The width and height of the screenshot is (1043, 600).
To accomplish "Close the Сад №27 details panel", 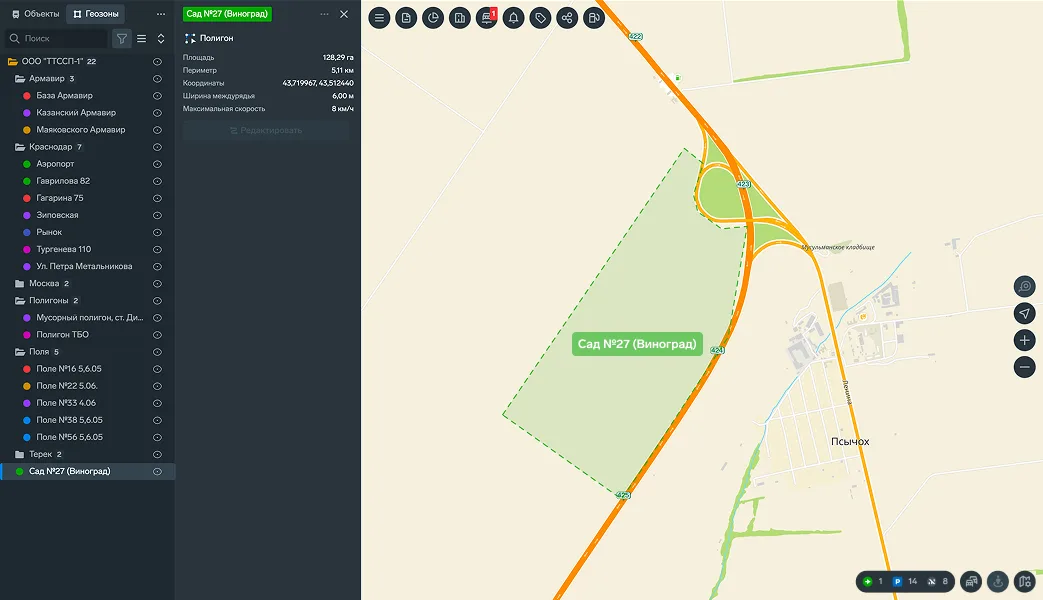I will coord(344,14).
